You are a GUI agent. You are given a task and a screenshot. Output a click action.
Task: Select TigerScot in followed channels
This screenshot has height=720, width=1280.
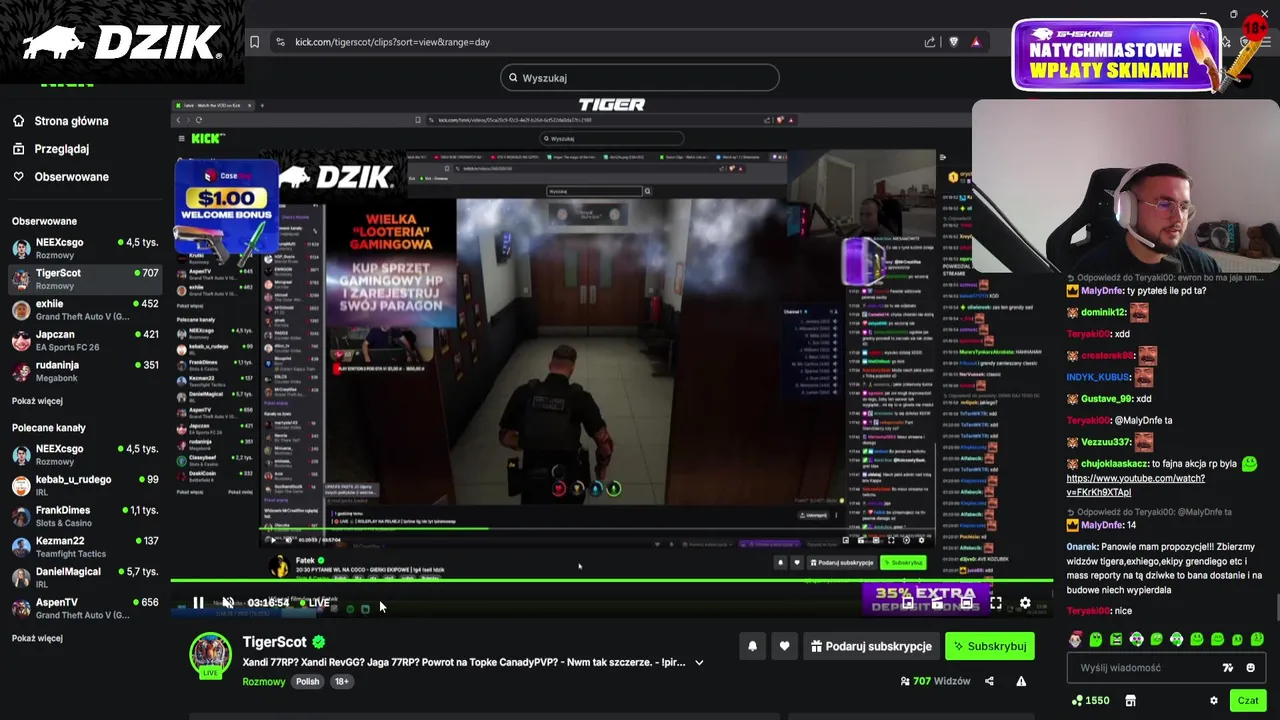click(85, 279)
